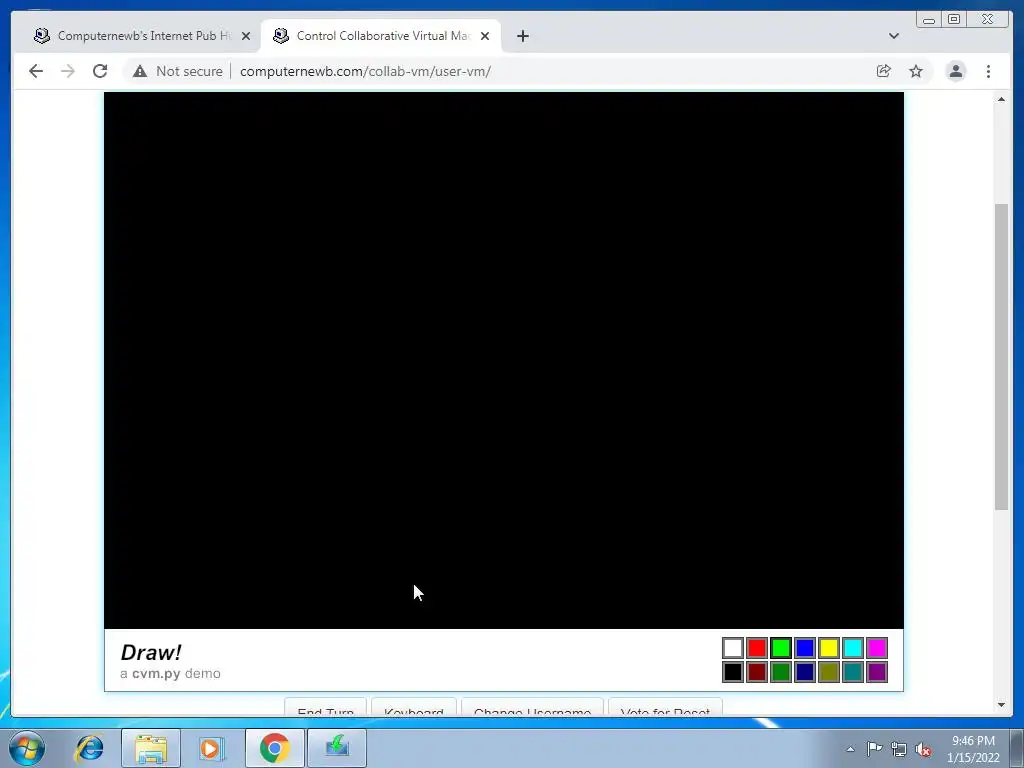Pick the cyan color swatch

click(853, 648)
